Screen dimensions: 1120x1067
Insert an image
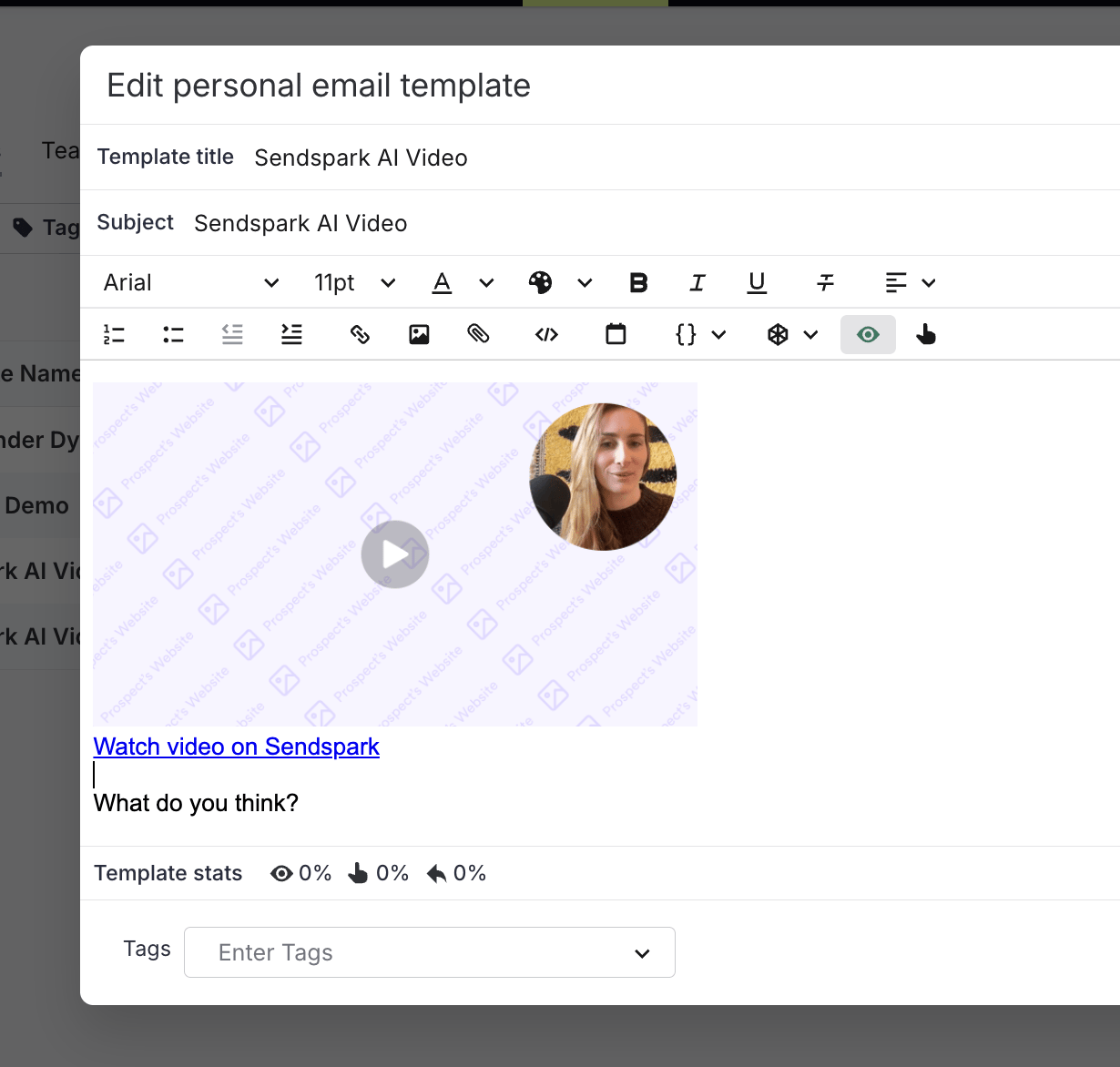(x=419, y=335)
